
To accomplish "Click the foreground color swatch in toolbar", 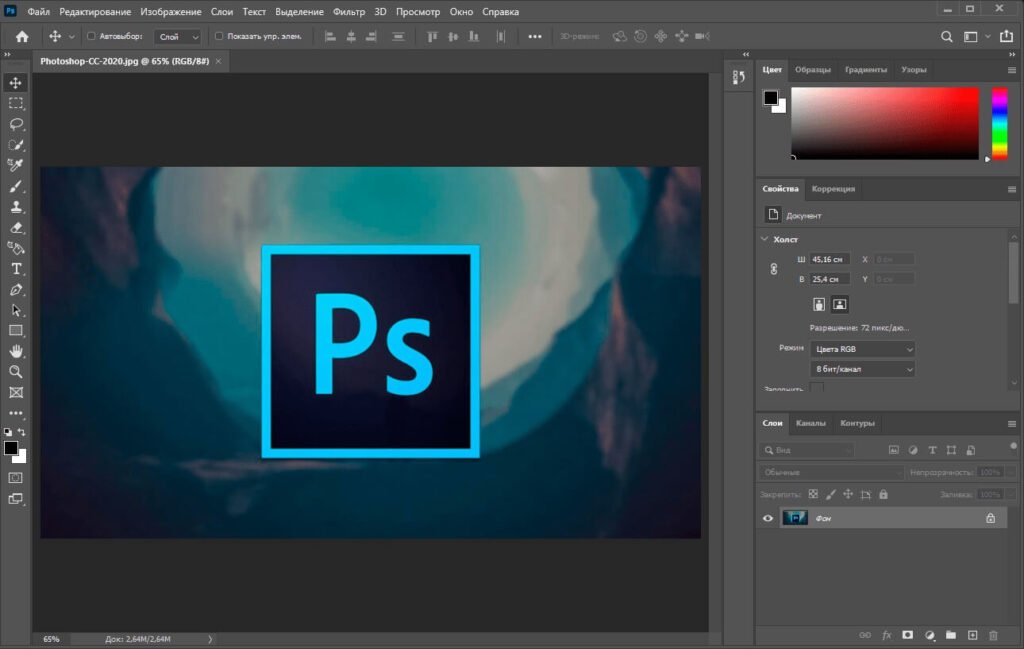I will tap(10, 448).
